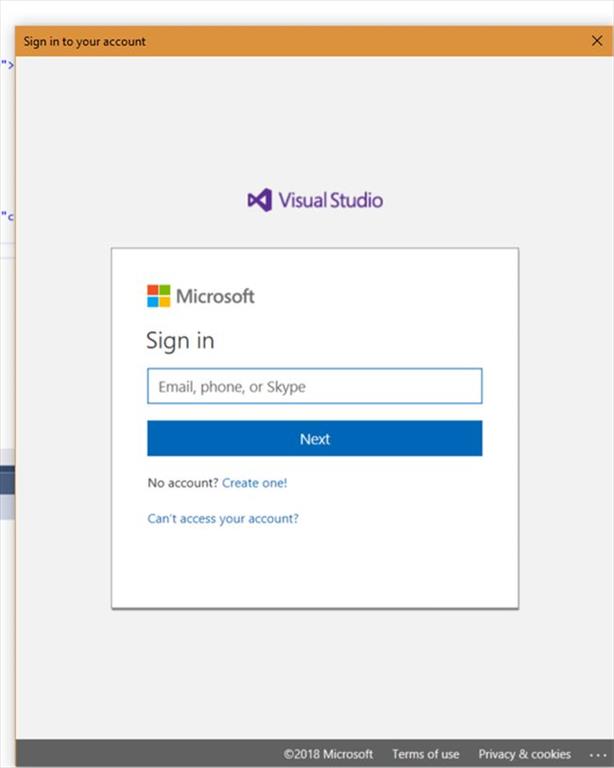614x768 pixels.
Task: Click the ©2018 Microsoft footer text
Action: pyautogui.click(x=328, y=754)
